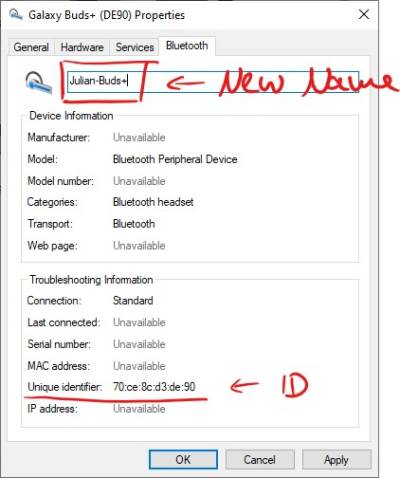The image size is (400, 478).
Task: Click the Bluetooth headset icon beside name field
Action: [x=39, y=82]
